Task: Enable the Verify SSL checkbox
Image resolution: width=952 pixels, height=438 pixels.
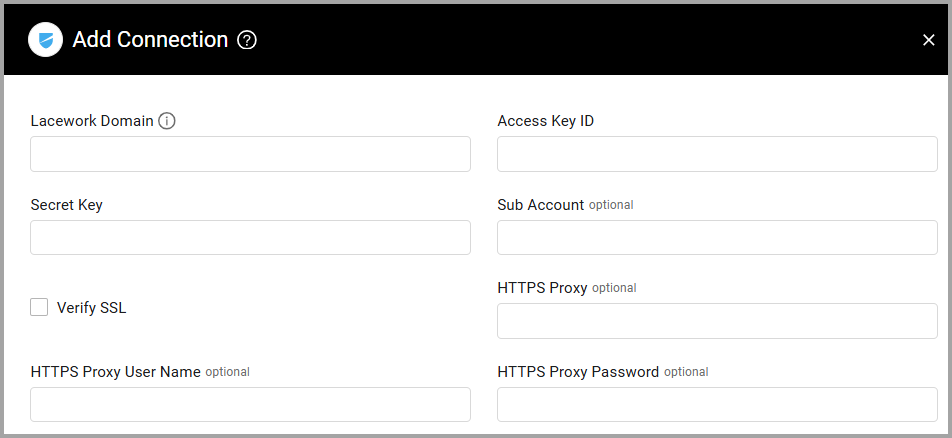Action: tap(39, 307)
